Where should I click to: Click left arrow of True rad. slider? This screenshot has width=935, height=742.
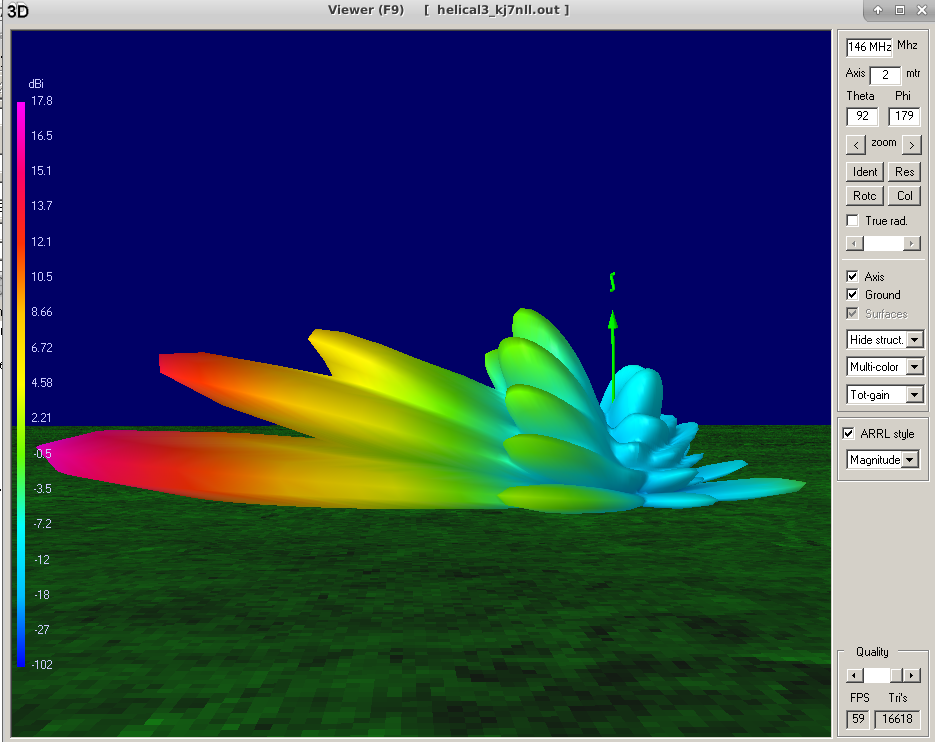point(855,243)
